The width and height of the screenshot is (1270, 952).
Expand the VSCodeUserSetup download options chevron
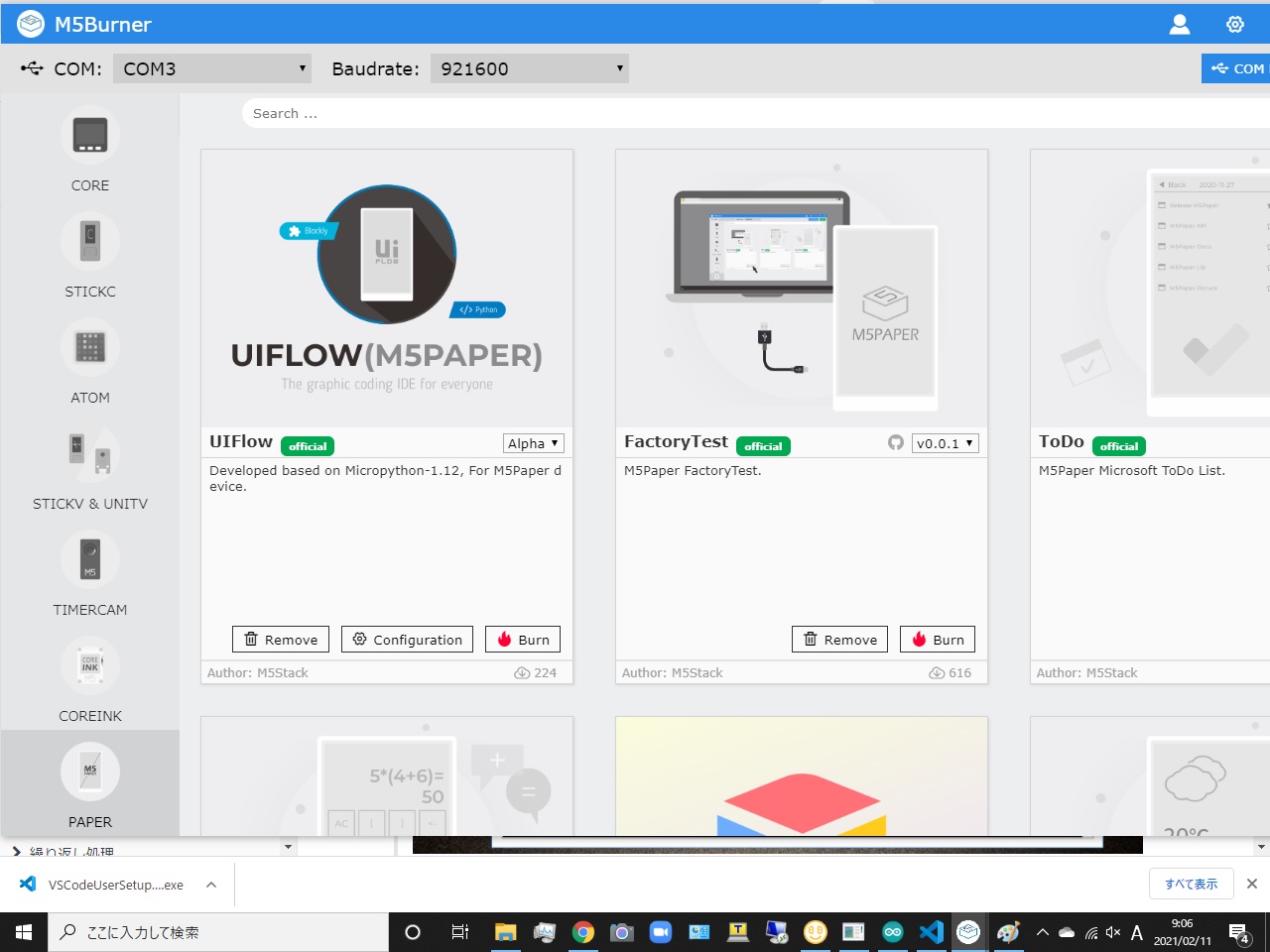210,885
